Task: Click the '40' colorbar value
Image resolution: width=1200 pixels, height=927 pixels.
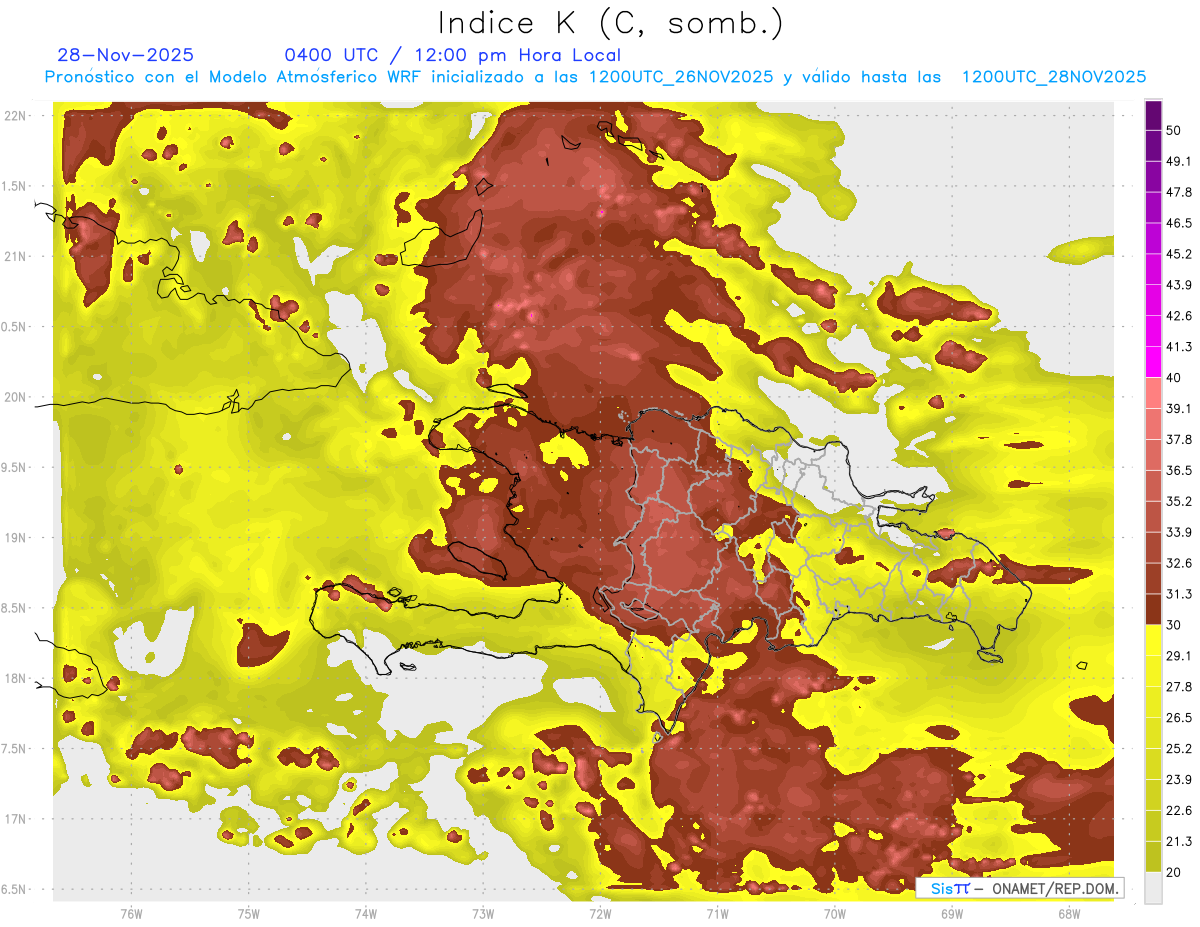Action: click(1175, 378)
